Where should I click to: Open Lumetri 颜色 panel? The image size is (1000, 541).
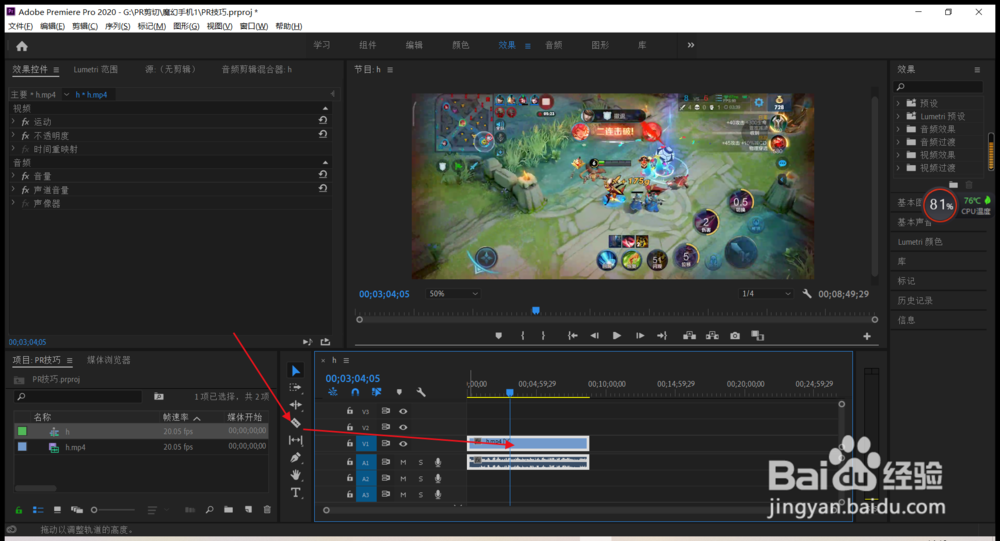(920, 242)
